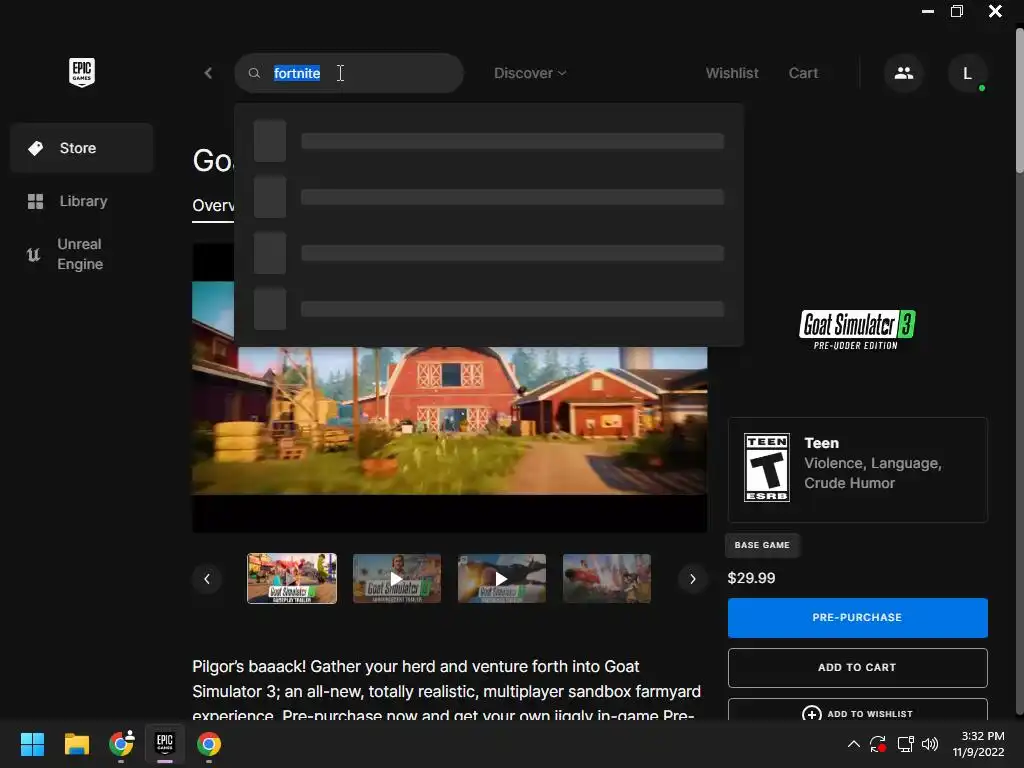
Task: Click the Goat Simulator 3 logo
Action: [x=857, y=330]
